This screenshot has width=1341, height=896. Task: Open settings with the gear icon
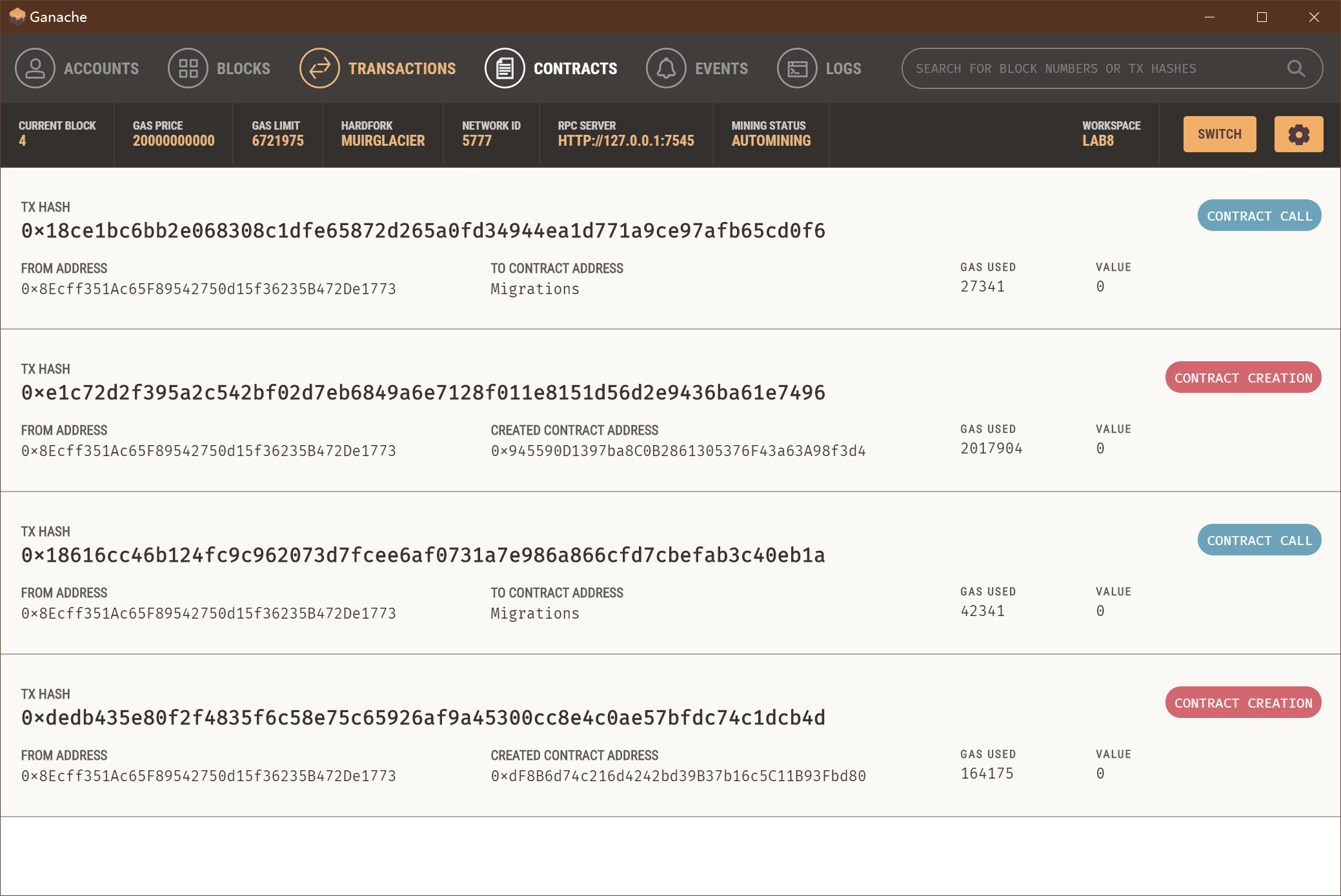tap(1298, 134)
